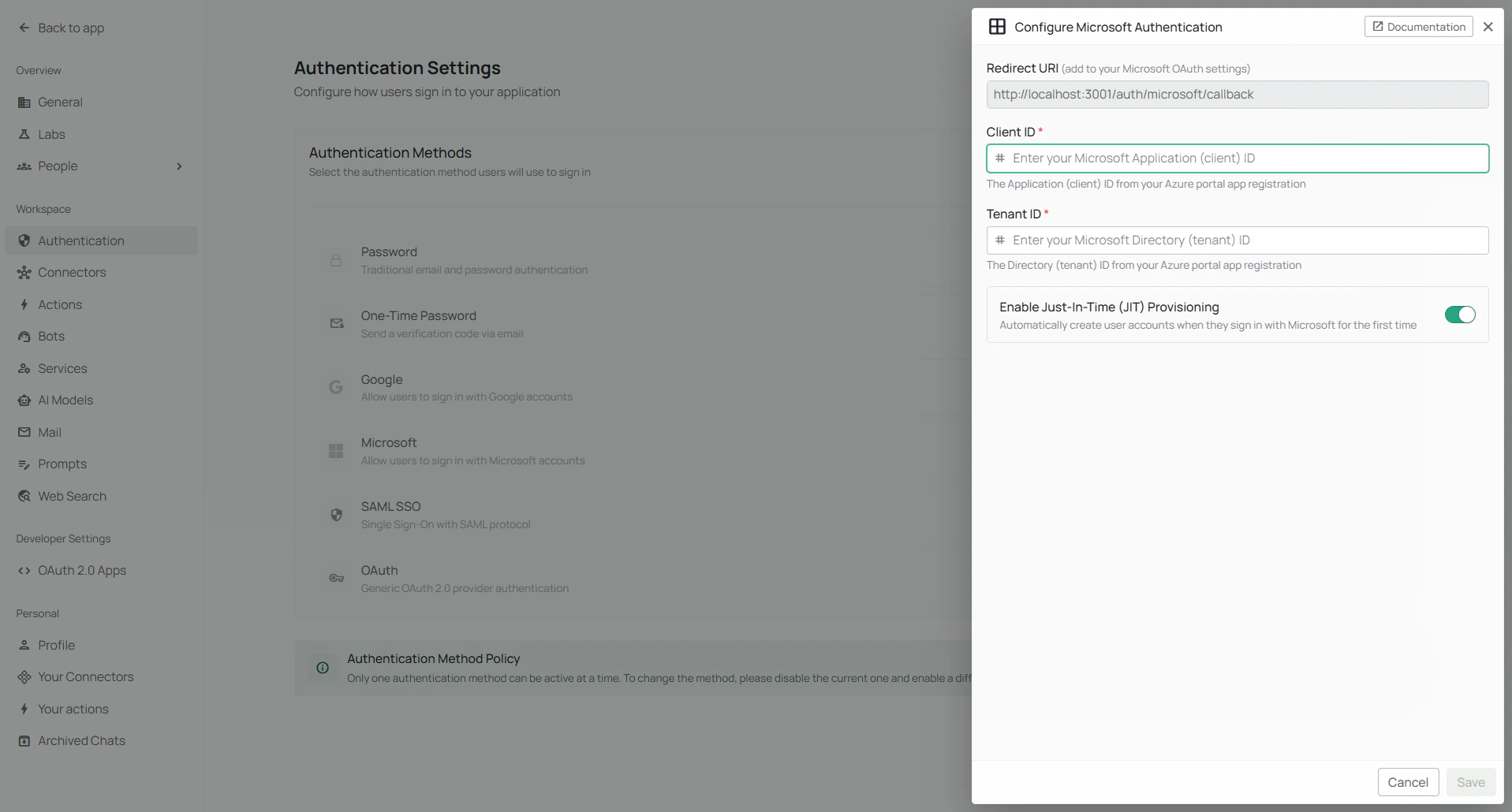Click the Labs flask icon
The width and height of the screenshot is (1512, 812).
24,134
